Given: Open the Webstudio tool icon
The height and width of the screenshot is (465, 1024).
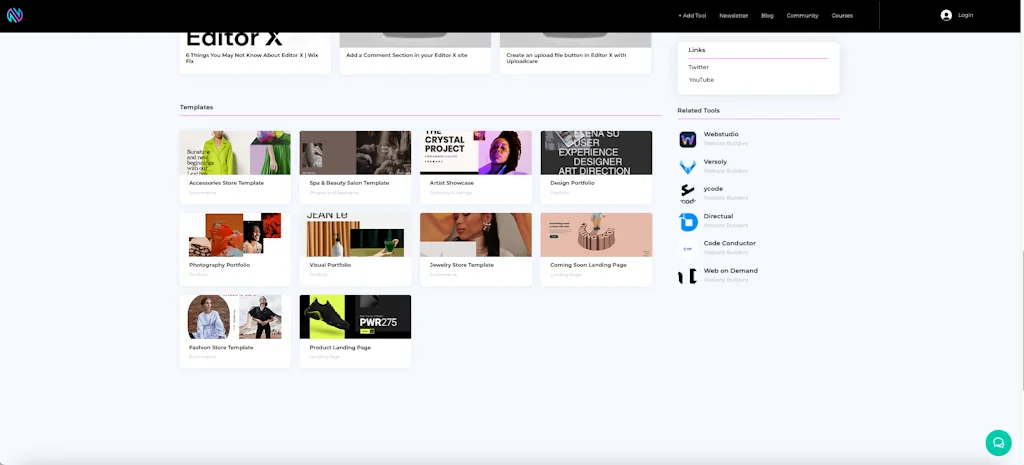Looking at the screenshot, I should pos(688,139).
